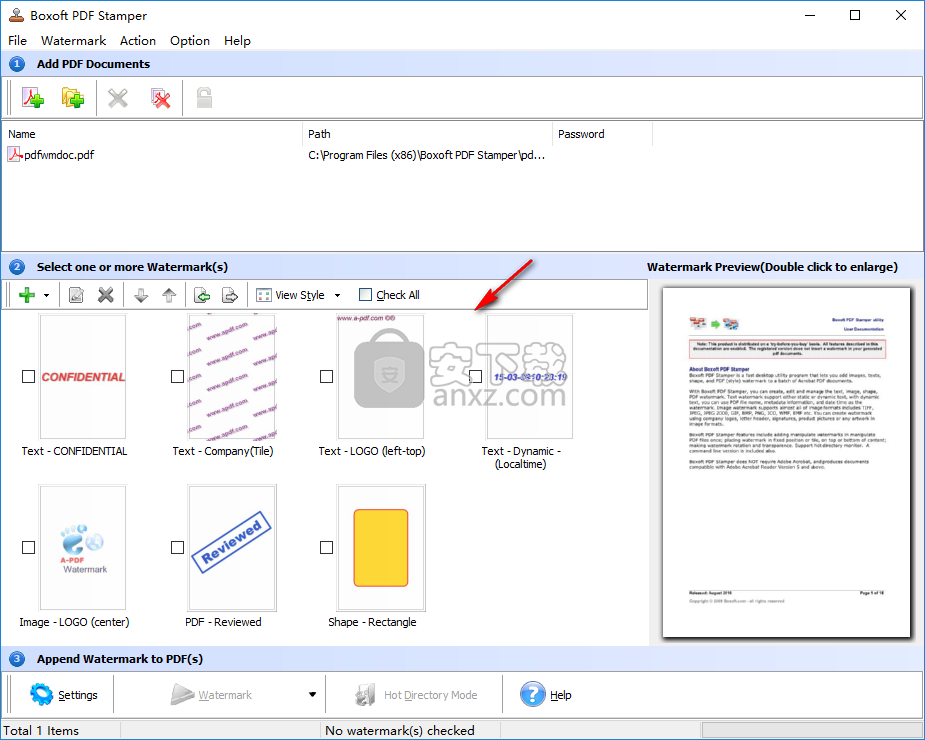The image size is (925, 740).
Task: Maximize the Boxoft PDF Stamper window
Action: tap(855, 15)
